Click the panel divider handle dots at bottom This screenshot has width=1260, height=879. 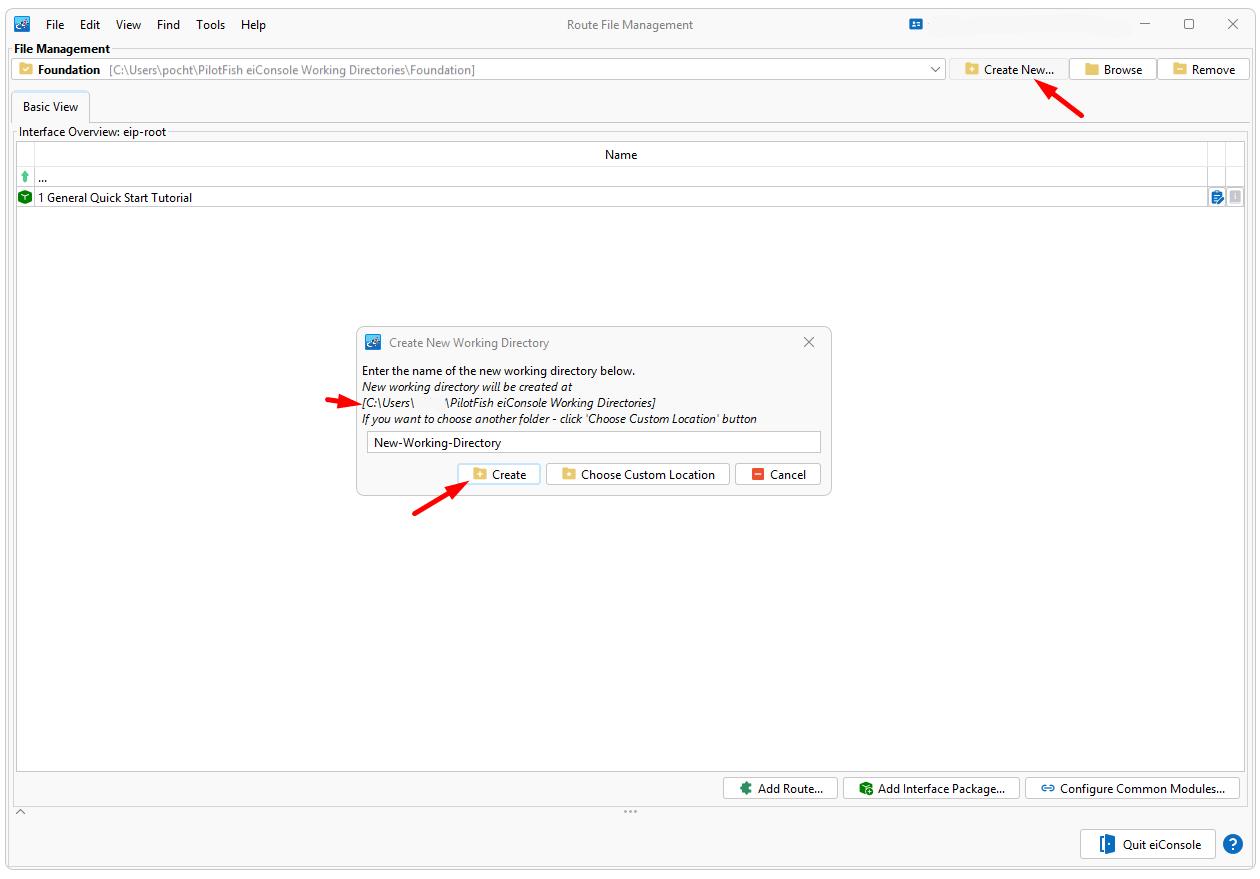point(630,811)
